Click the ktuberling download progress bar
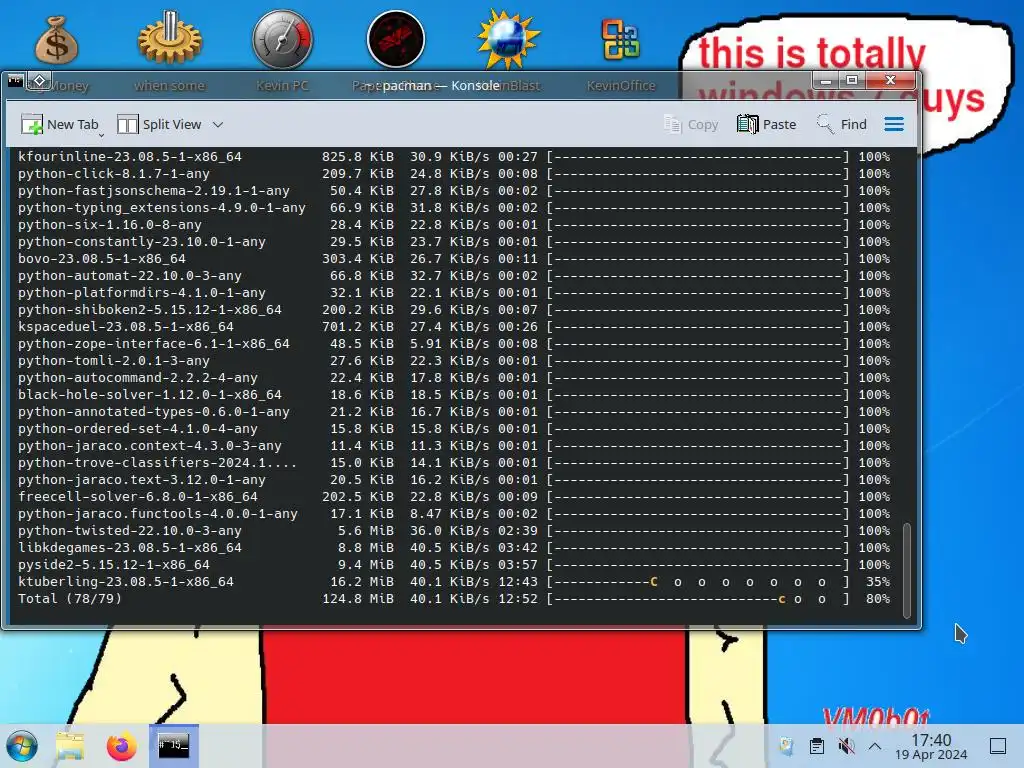Screen dimensions: 1024x768 tap(698, 582)
